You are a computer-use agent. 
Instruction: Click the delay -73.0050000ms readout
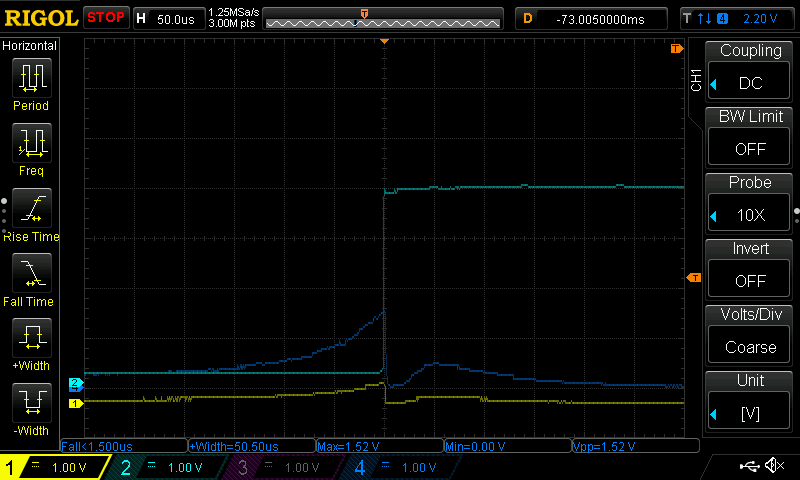(600, 19)
